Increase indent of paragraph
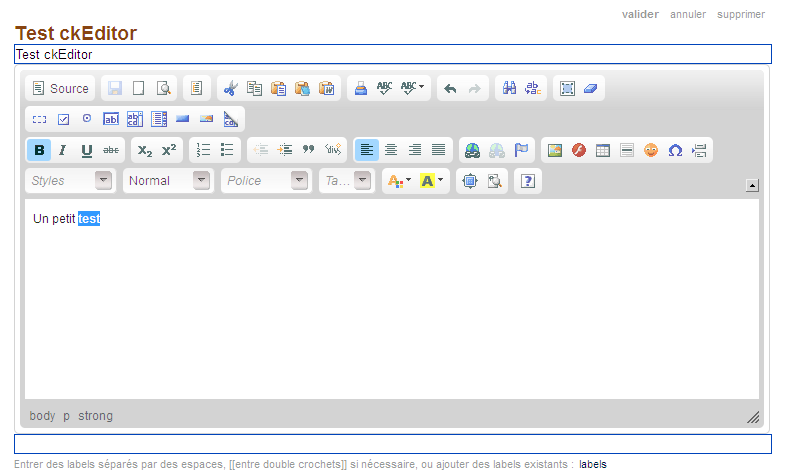The height and width of the screenshot is (476, 788). click(x=285, y=150)
